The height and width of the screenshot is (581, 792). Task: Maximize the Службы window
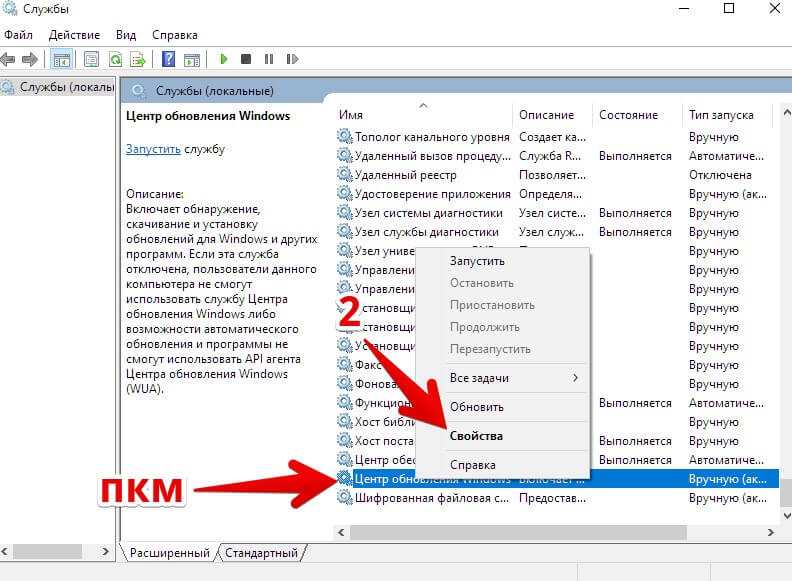(729, 9)
